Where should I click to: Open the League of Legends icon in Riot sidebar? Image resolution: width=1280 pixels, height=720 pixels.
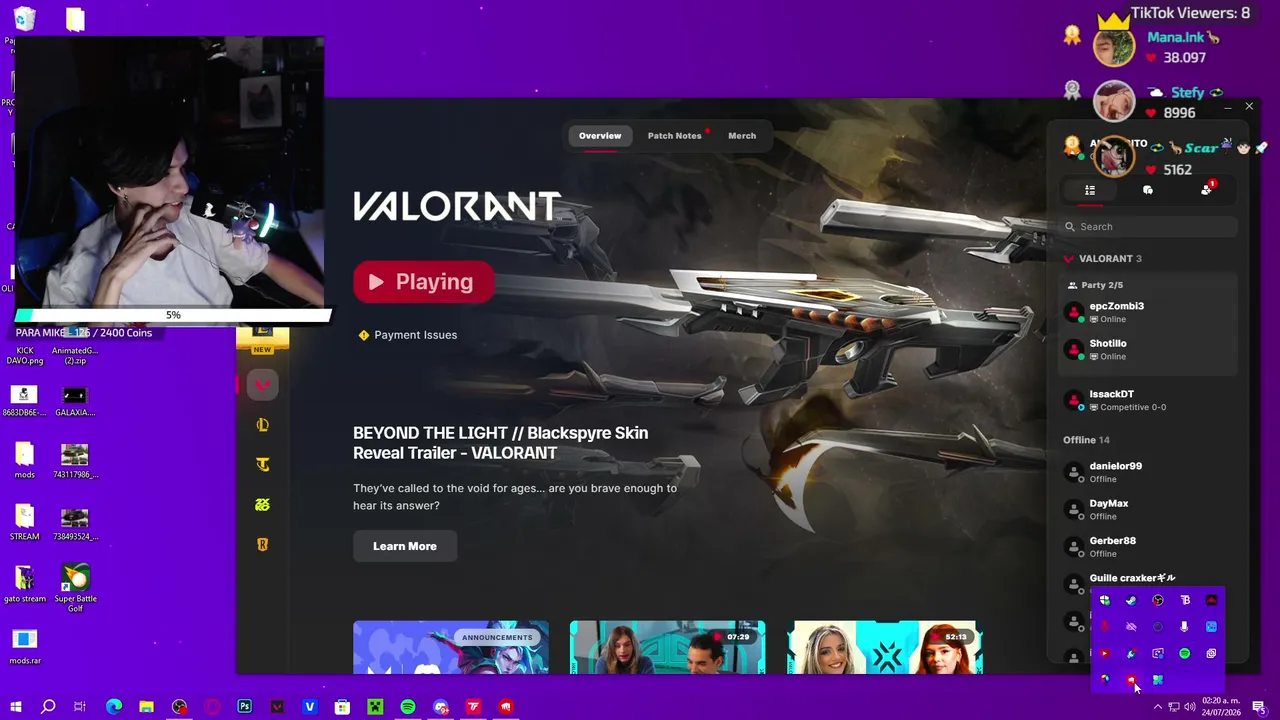[x=262, y=425]
